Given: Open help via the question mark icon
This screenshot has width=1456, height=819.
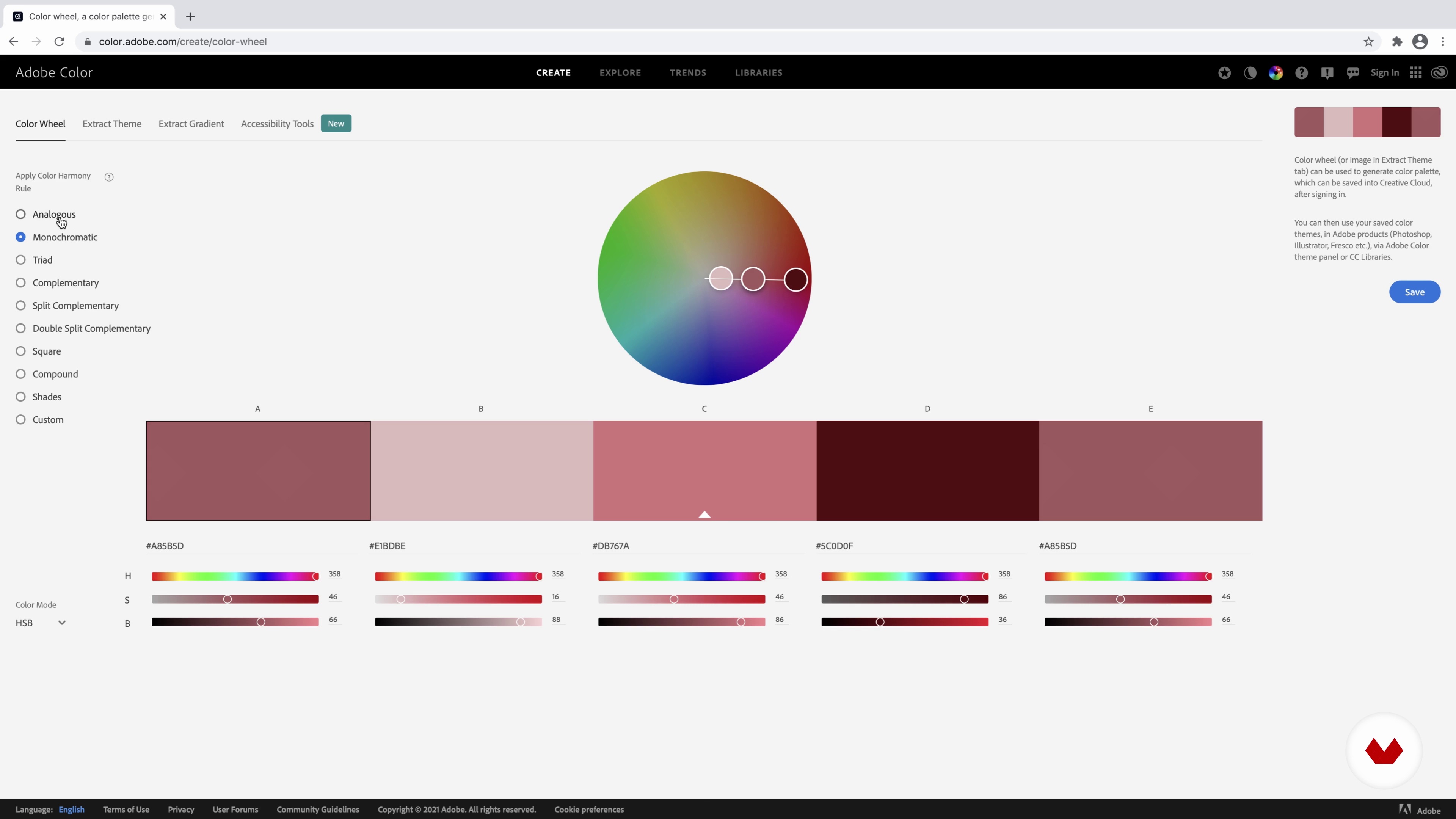Looking at the screenshot, I should click(1302, 73).
